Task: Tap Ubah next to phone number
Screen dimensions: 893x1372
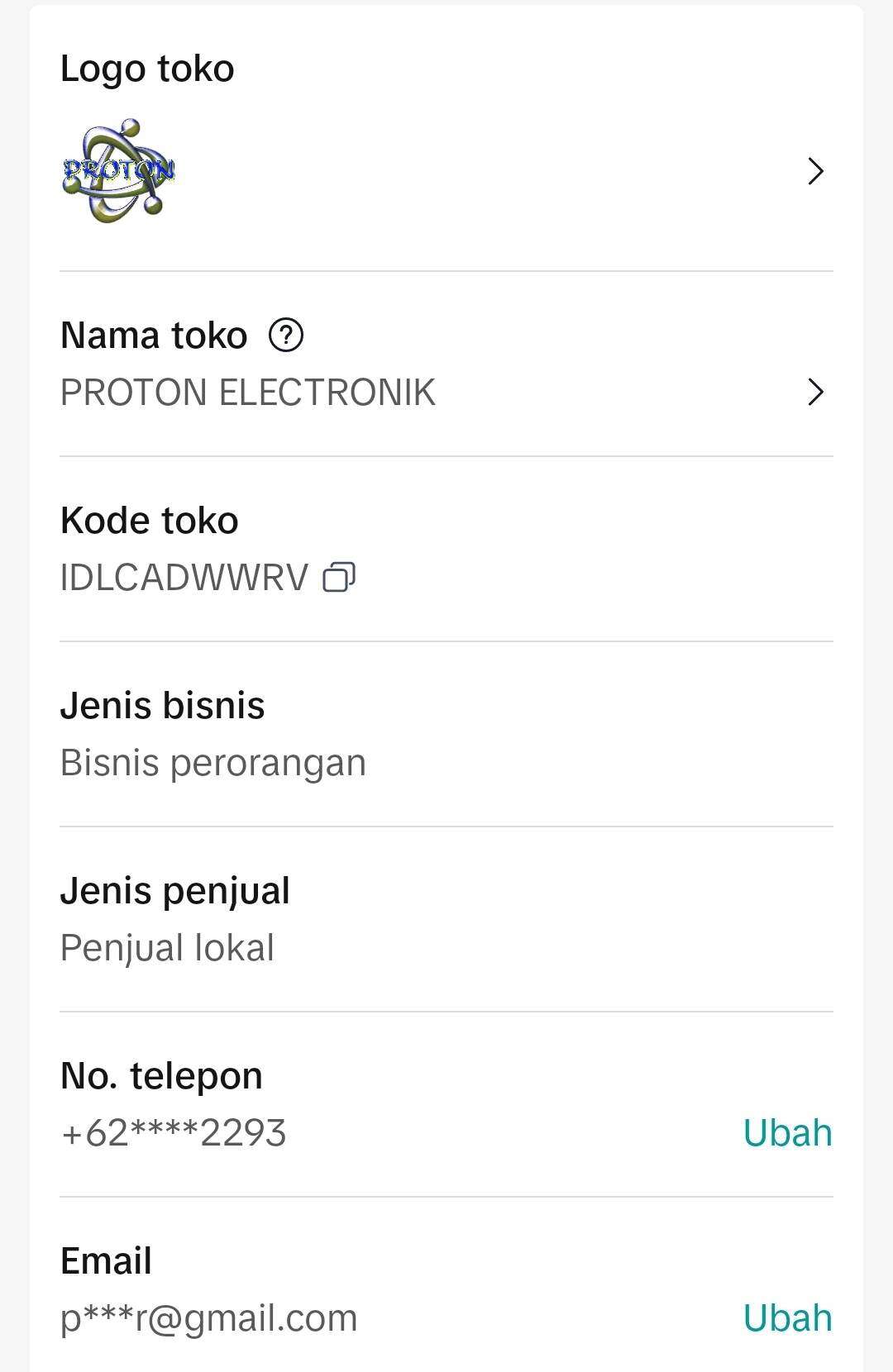Action: point(787,1132)
